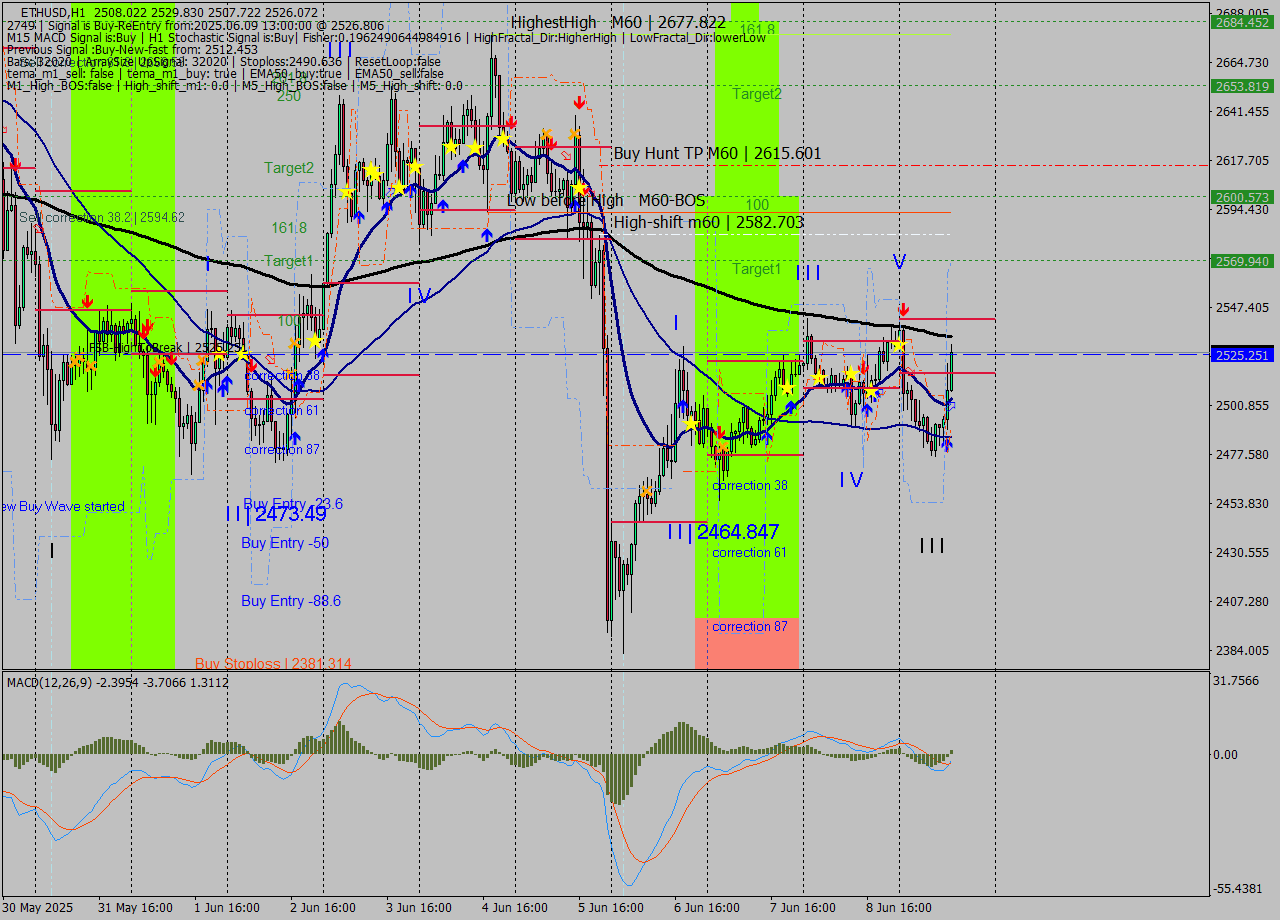Click the blue up arrow near the correction 87 label
The height and width of the screenshot is (920, 1280).
point(294,437)
